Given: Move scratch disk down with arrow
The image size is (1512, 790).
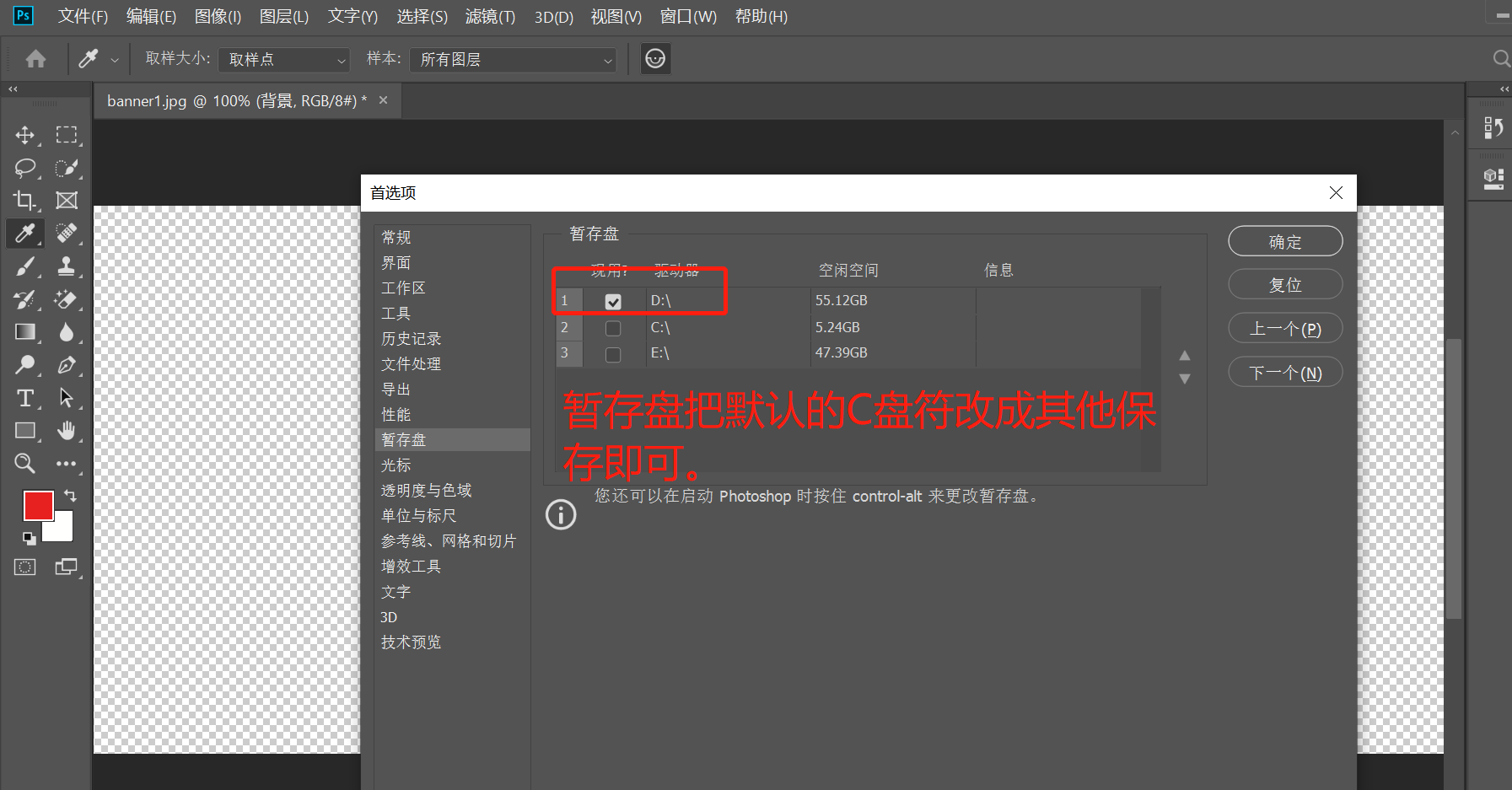Looking at the screenshot, I should click(x=1185, y=379).
